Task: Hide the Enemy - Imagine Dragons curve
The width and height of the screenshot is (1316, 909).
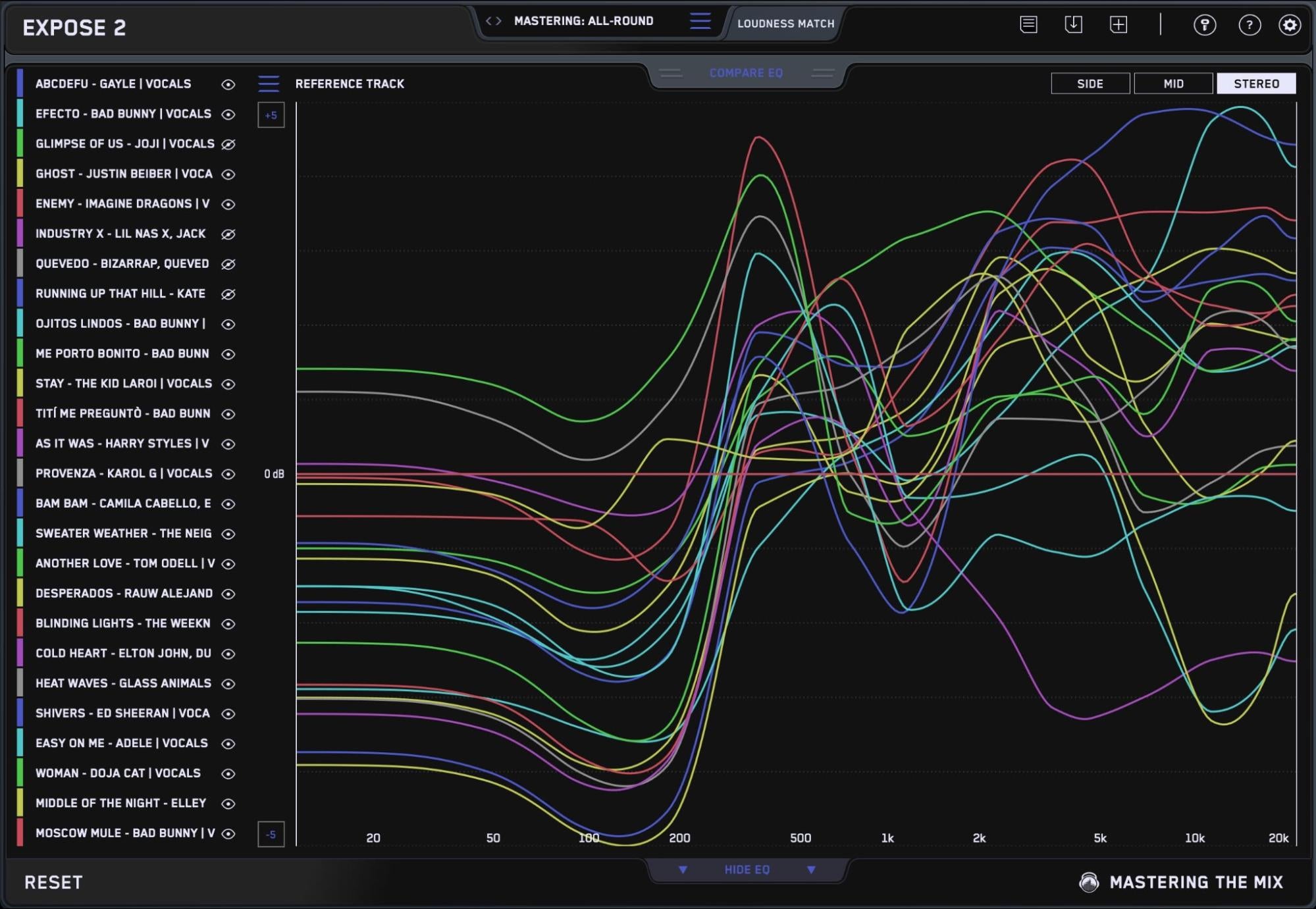Action: (228, 204)
